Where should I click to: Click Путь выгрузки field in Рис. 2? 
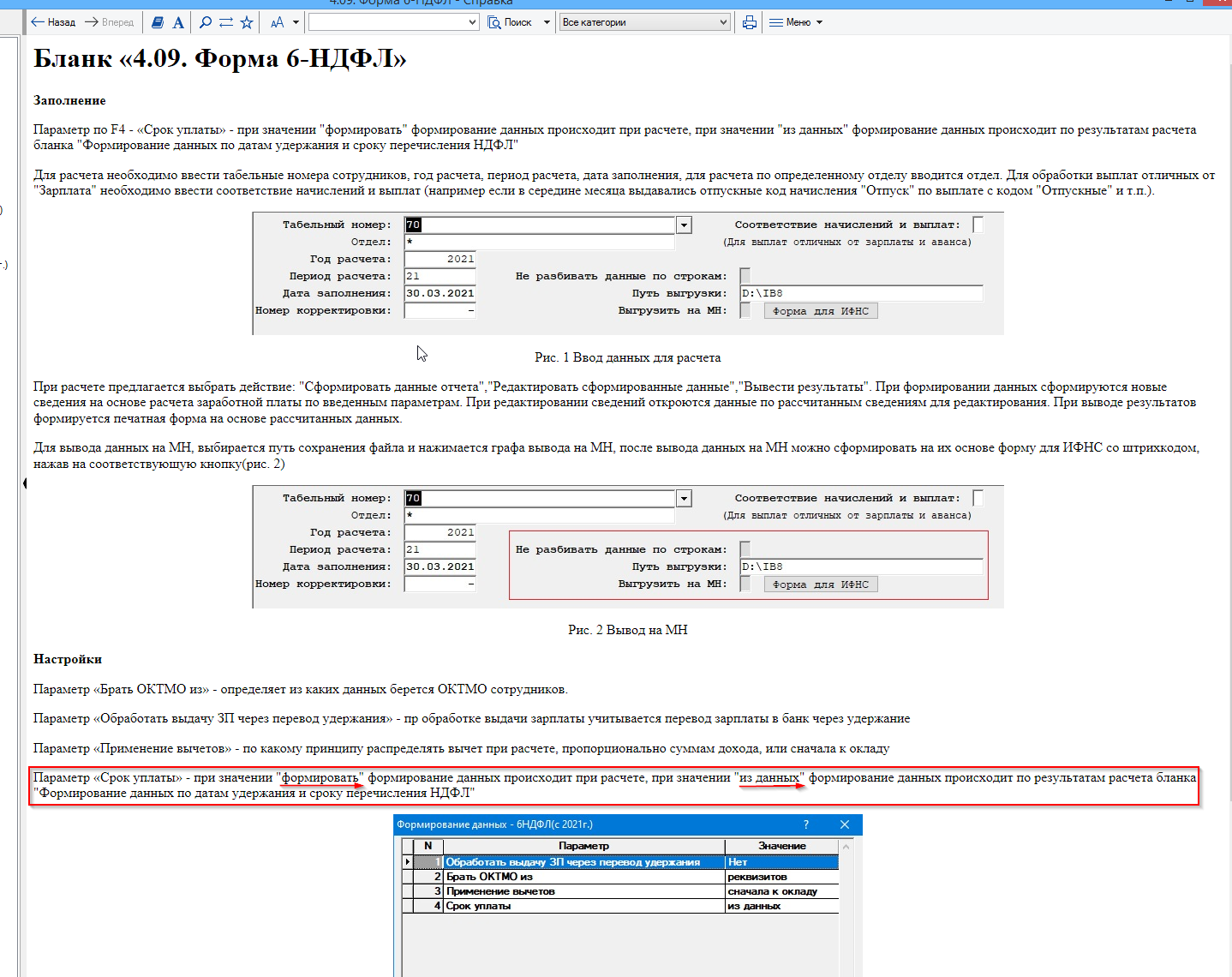(862, 566)
